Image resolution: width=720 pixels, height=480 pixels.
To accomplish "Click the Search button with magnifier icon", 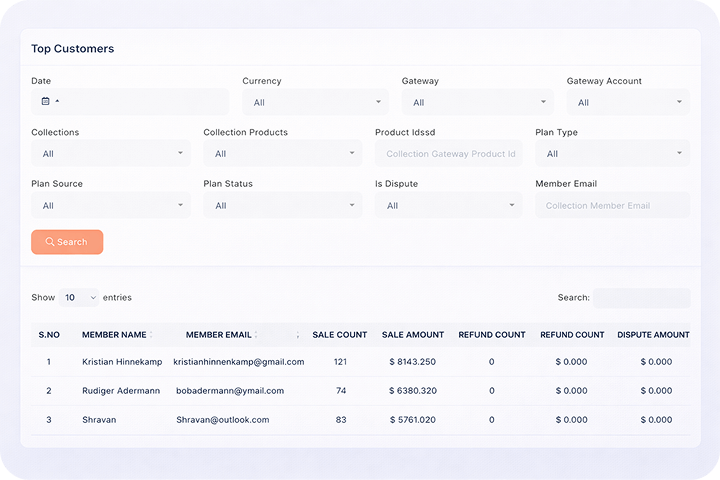I will pyautogui.click(x=67, y=242).
